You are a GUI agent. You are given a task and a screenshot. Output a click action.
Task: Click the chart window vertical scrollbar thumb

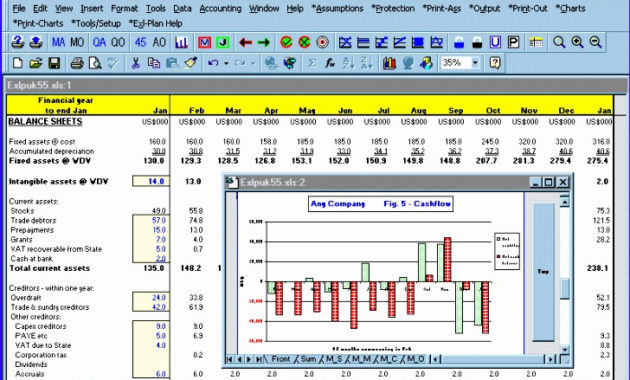pyautogui.click(x=565, y=289)
